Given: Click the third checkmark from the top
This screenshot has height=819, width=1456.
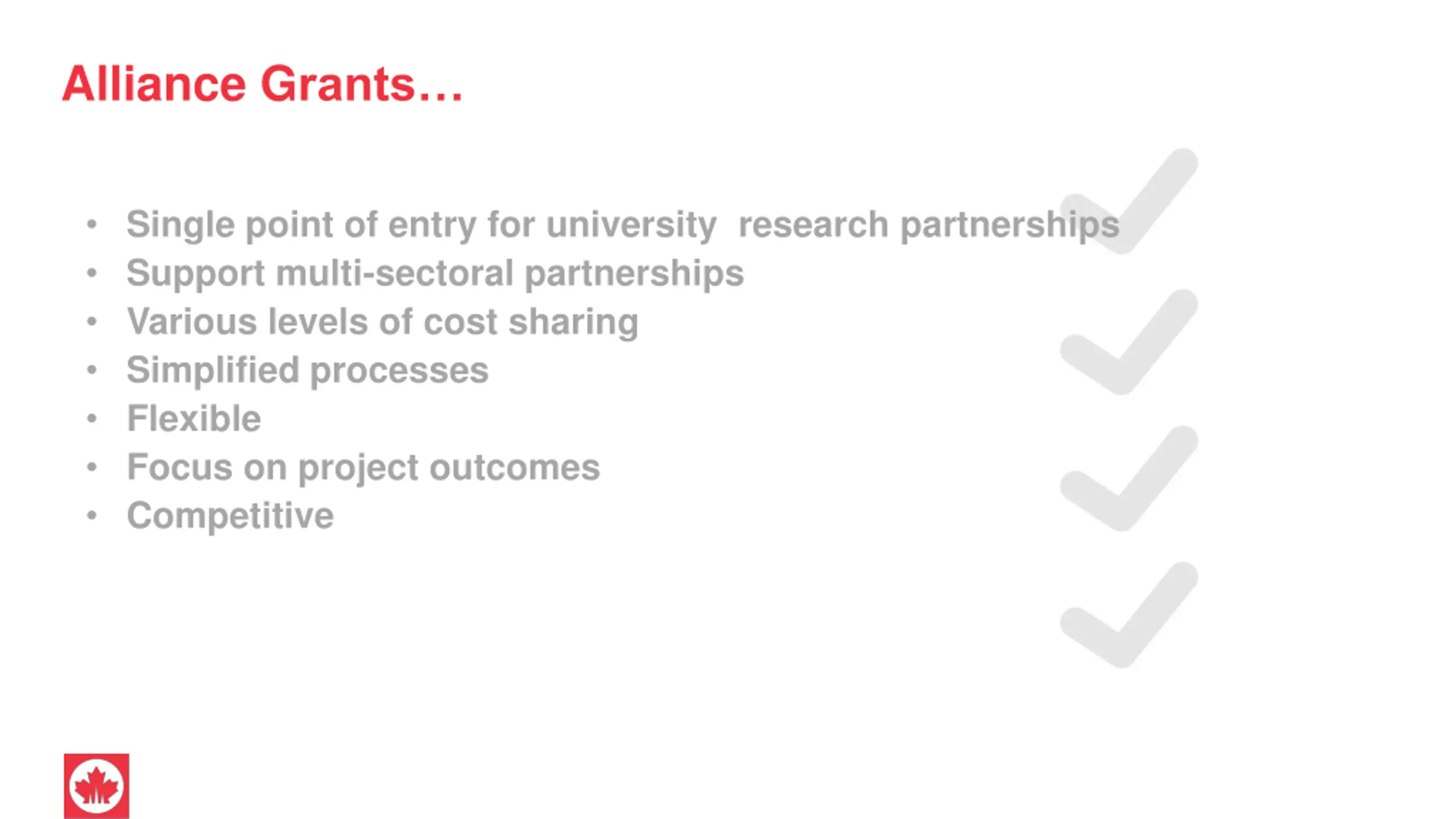Looking at the screenshot, I should (1130, 478).
